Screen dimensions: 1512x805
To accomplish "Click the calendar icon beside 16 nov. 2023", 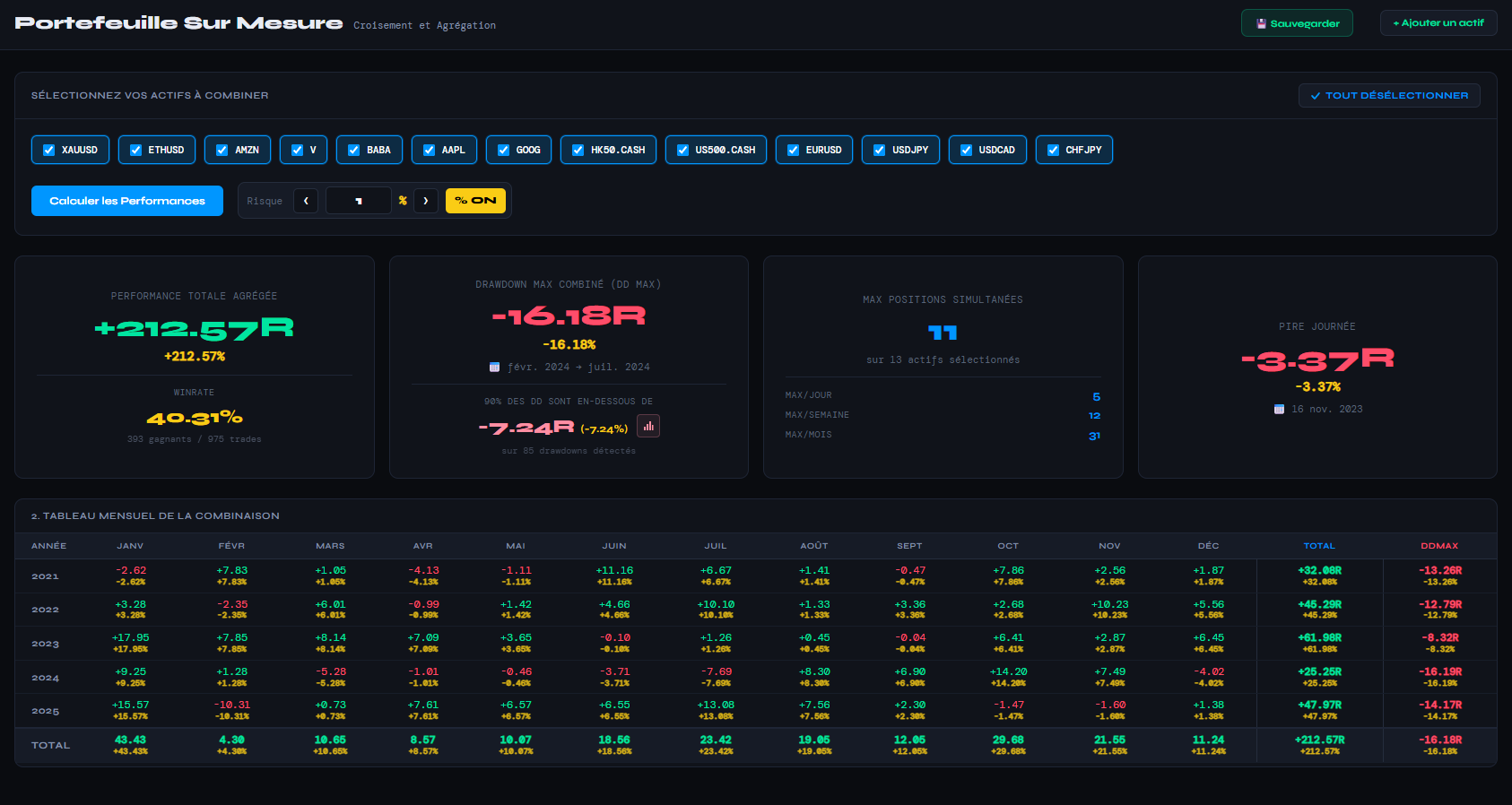I will tap(1279, 409).
